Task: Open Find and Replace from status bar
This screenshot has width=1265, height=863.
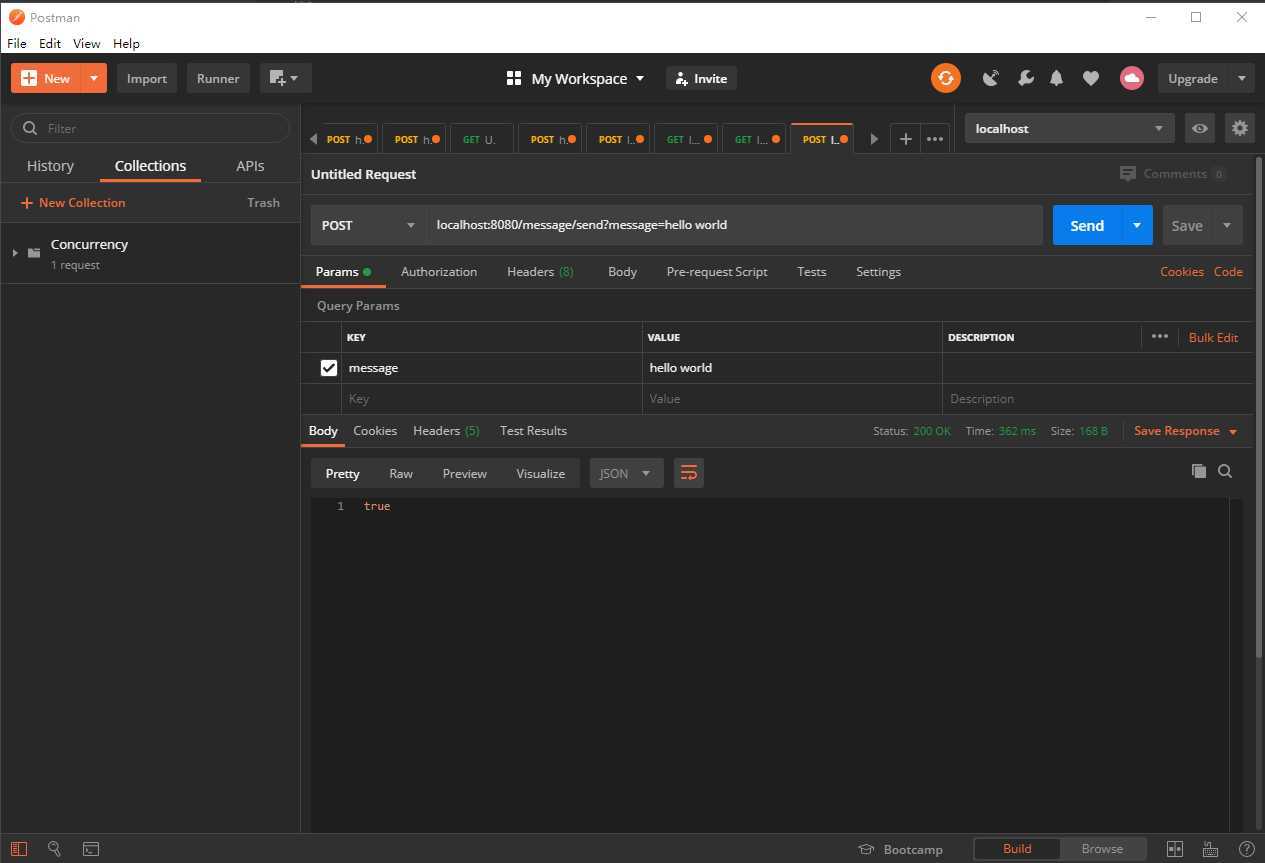Action: coord(54,849)
